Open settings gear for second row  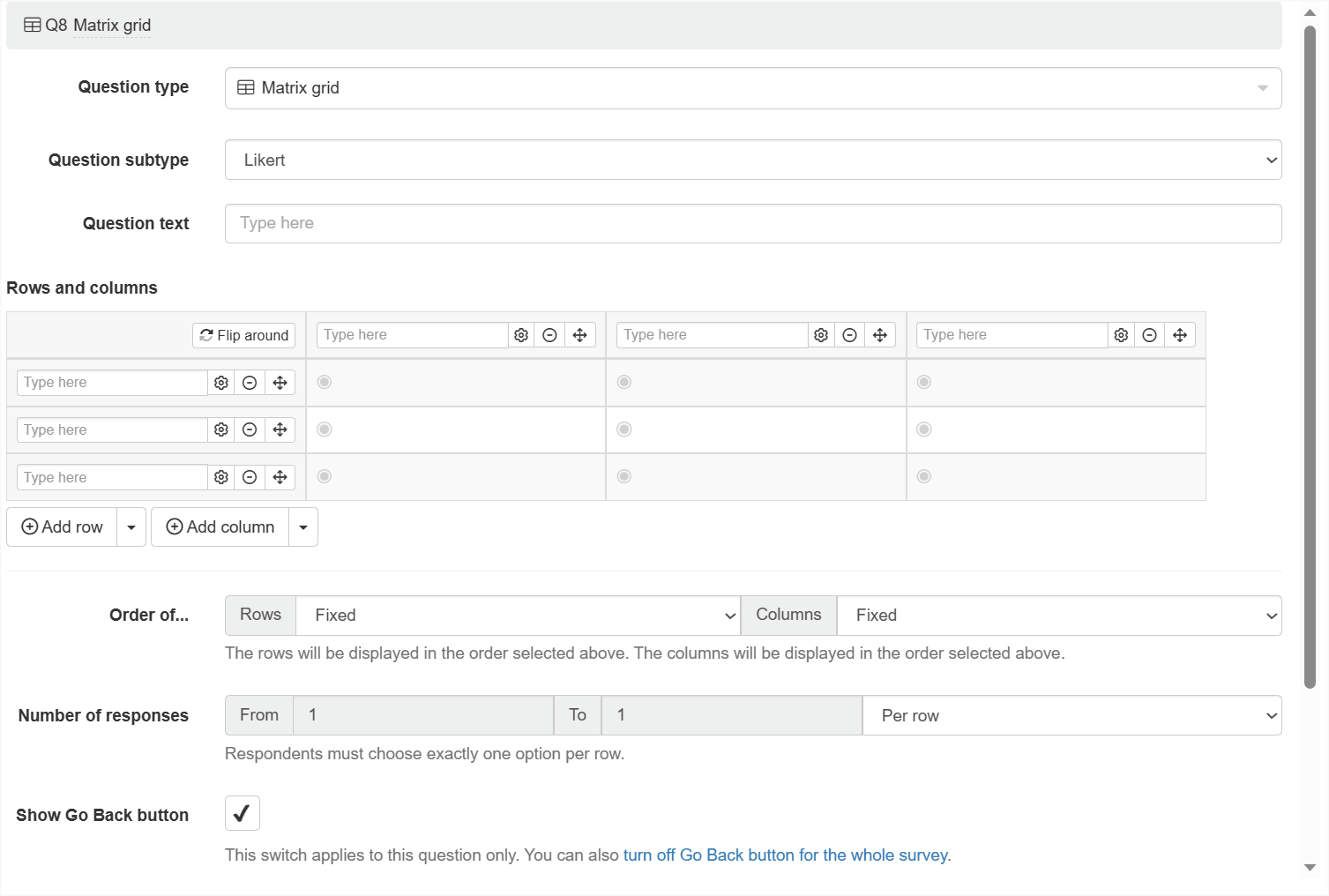click(x=221, y=429)
